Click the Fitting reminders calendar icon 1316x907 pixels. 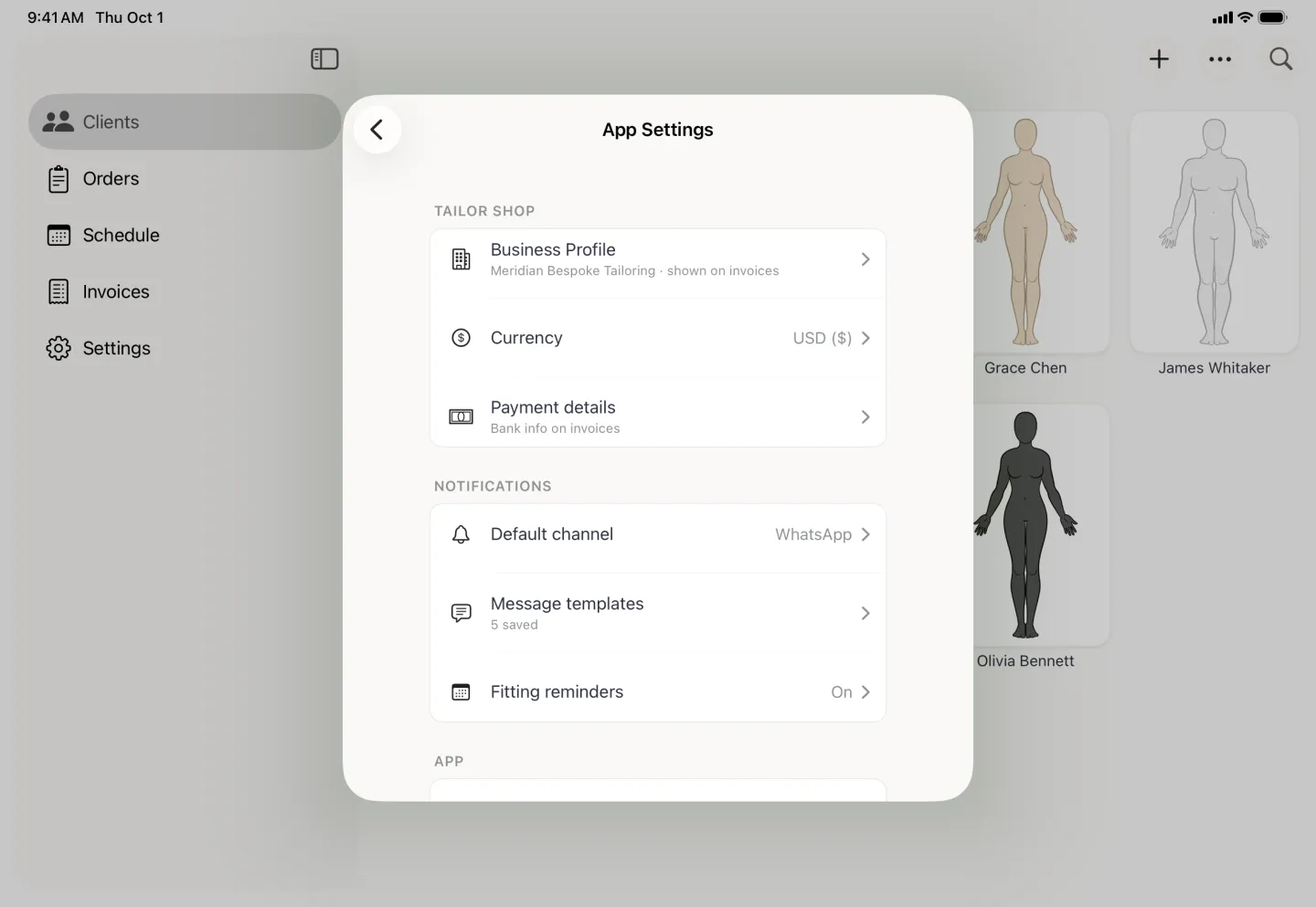pyautogui.click(x=462, y=692)
